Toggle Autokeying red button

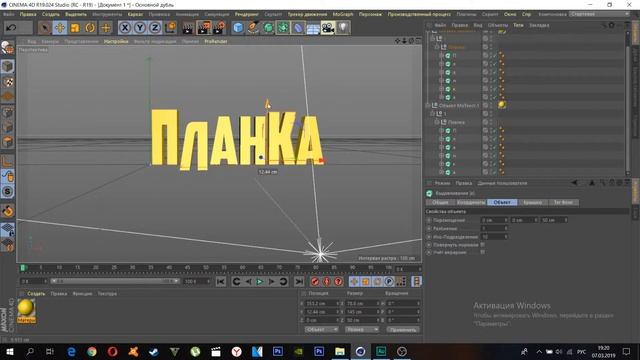[x=327, y=281]
